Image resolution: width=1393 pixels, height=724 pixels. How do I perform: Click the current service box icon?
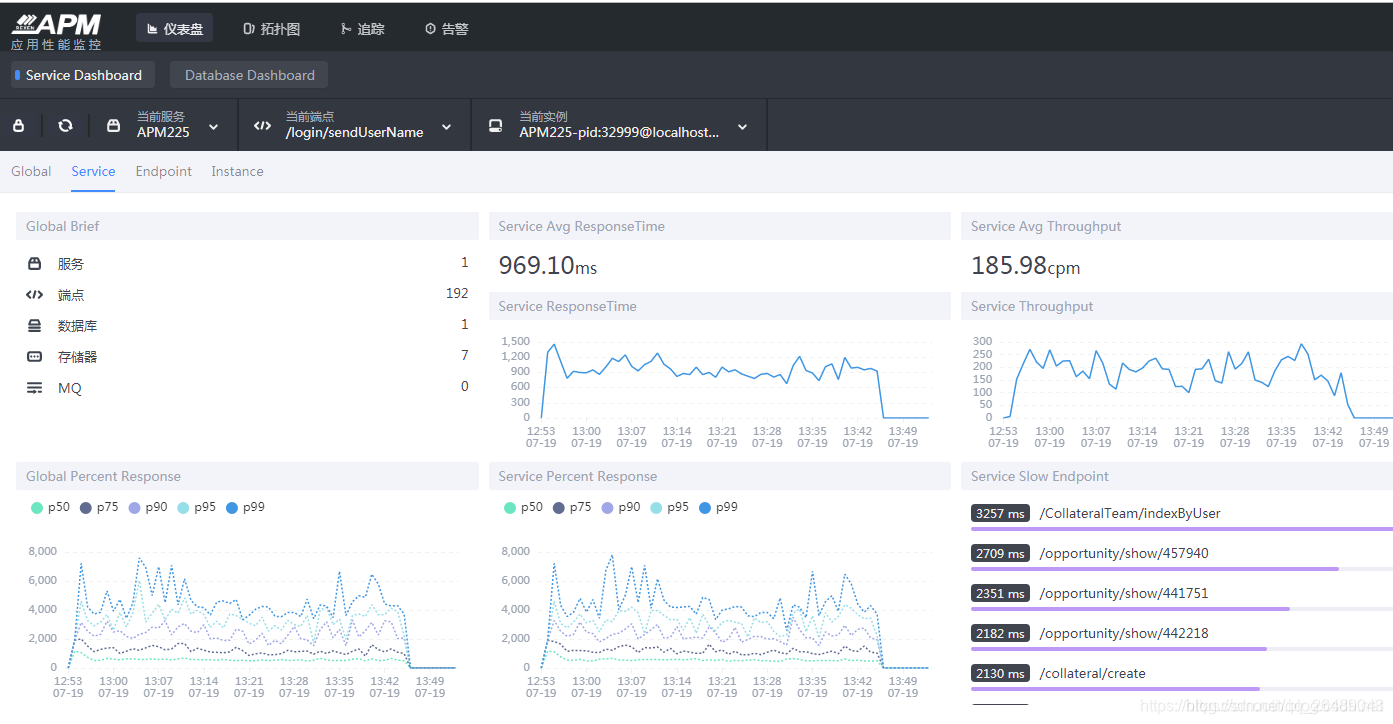[114, 126]
